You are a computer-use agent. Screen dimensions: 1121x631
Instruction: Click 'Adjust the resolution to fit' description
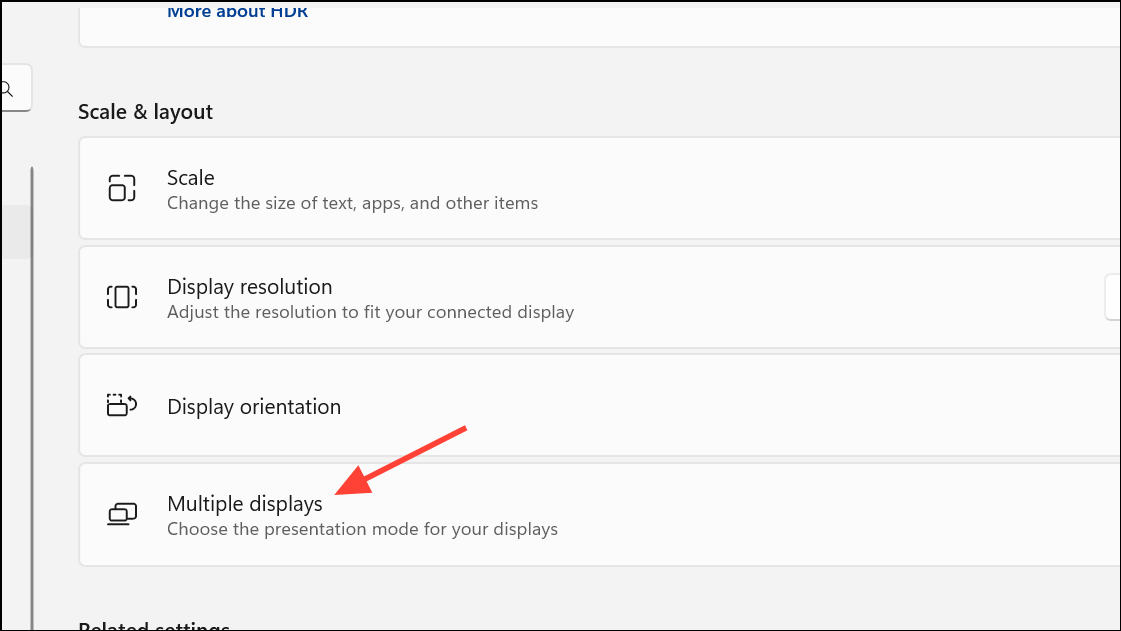370,312
